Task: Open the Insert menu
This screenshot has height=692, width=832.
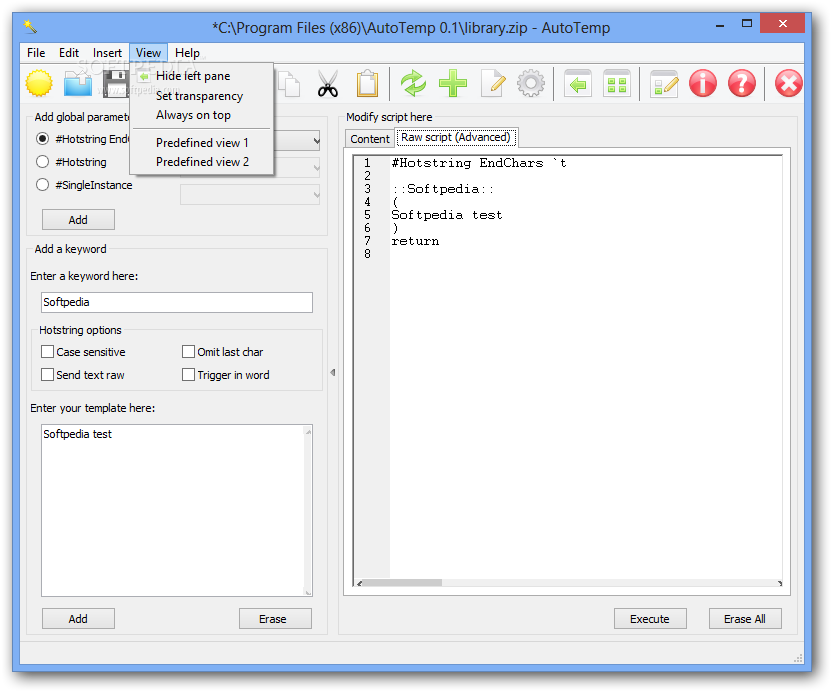Action: [107, 53]
